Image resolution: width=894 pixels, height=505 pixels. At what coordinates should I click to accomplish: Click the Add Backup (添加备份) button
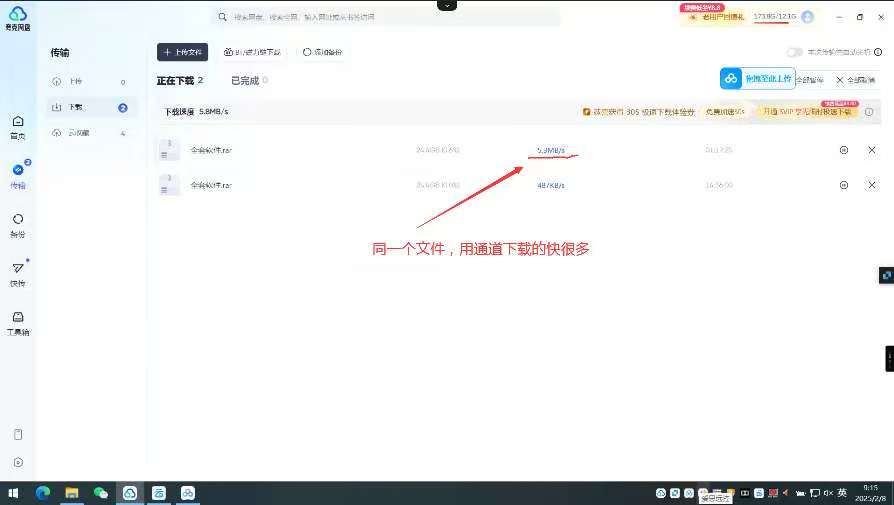(322, 52)
